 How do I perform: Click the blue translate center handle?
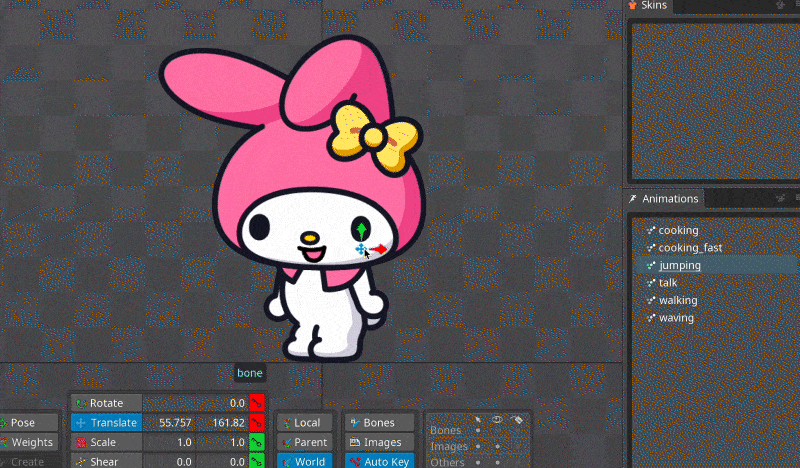point(361,249)
